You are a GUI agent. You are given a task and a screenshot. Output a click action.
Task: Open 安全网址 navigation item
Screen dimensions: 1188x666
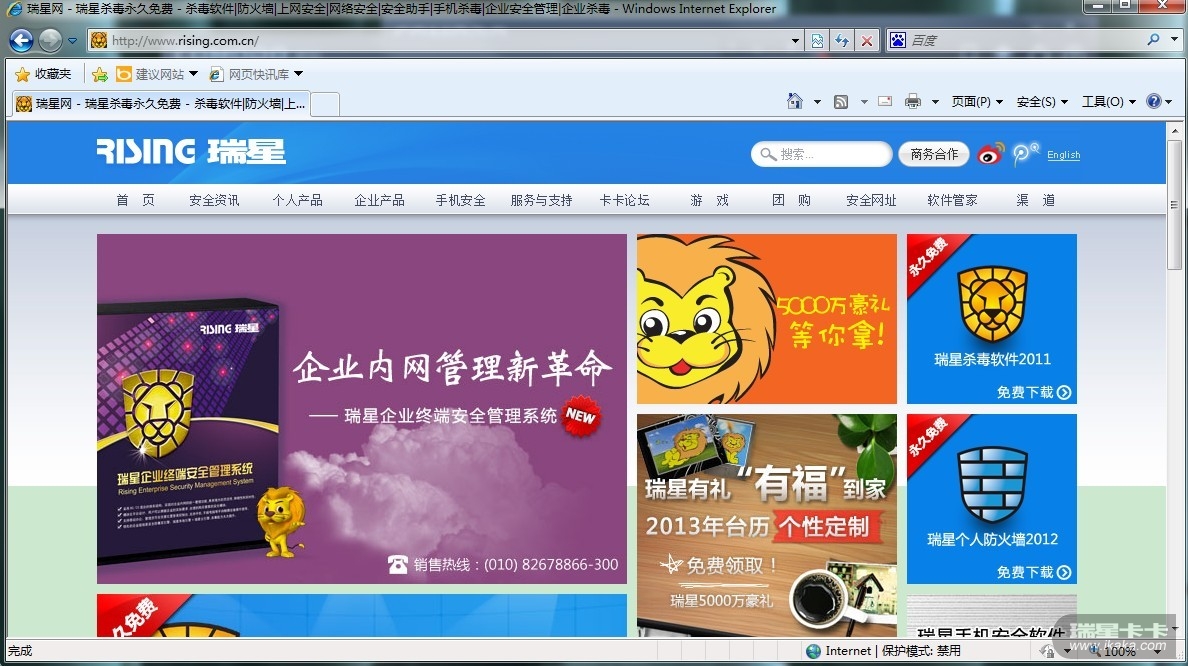click(x=871, y=200)
